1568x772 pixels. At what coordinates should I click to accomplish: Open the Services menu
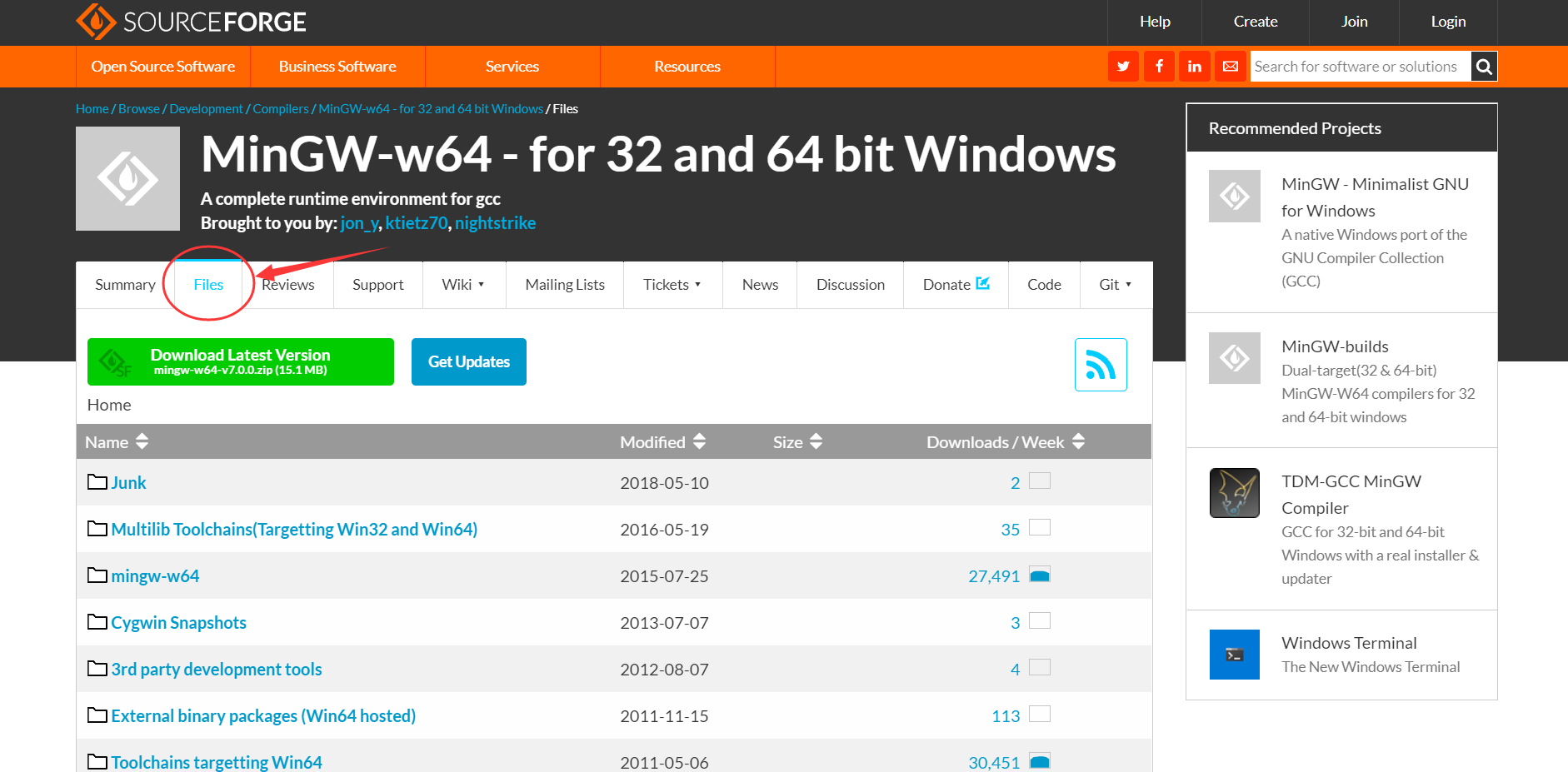click(x=512, y=67)
